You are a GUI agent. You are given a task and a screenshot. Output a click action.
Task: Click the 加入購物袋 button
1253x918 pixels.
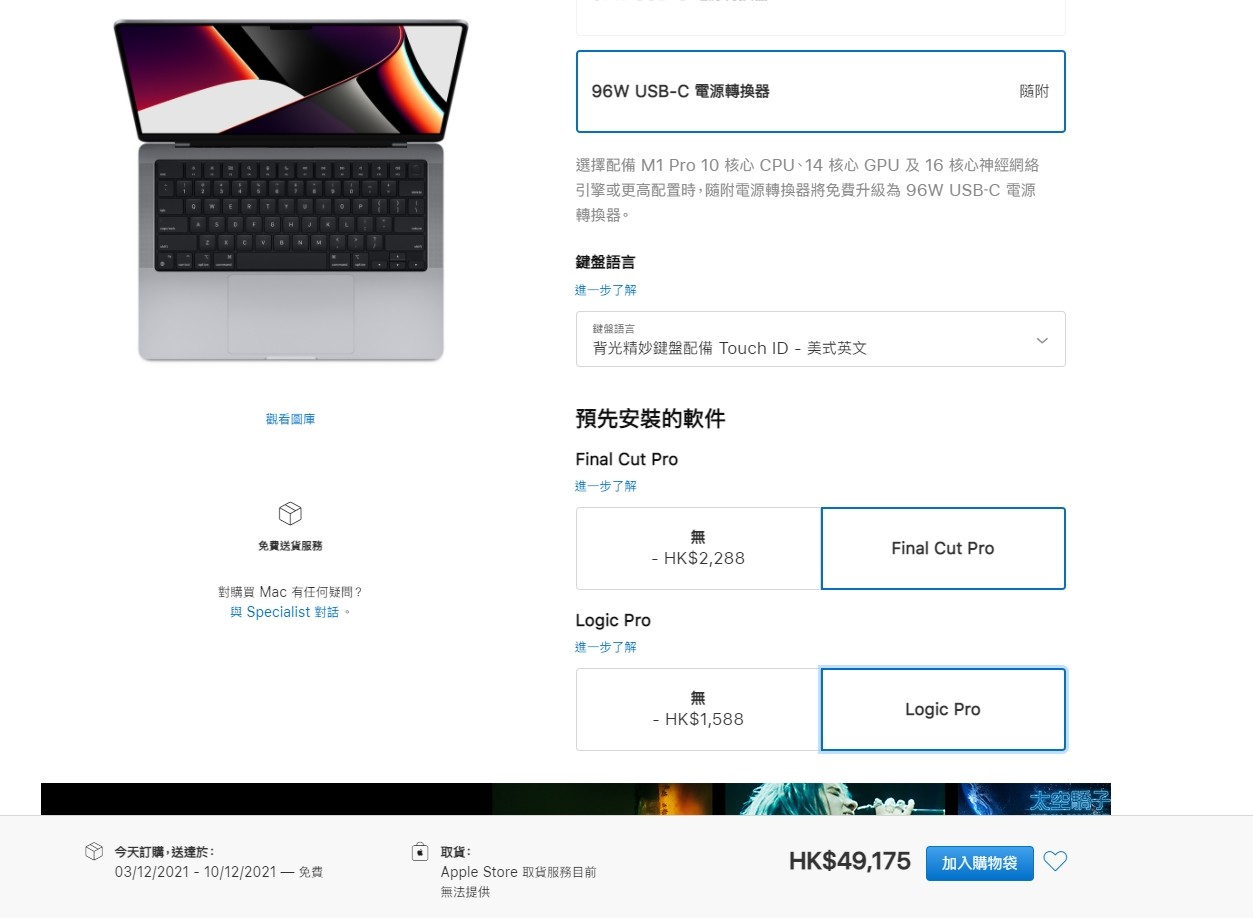(x=980, y=863)
